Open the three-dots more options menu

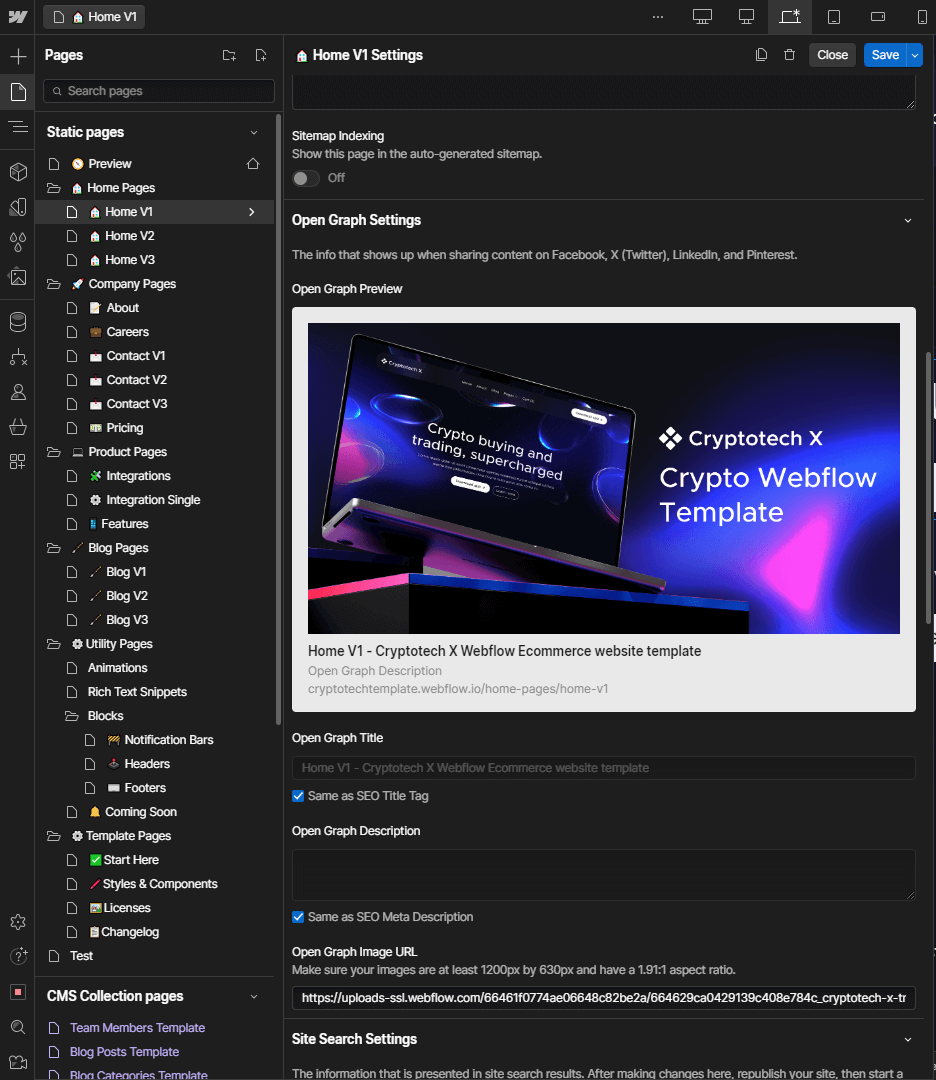[658, 17]
